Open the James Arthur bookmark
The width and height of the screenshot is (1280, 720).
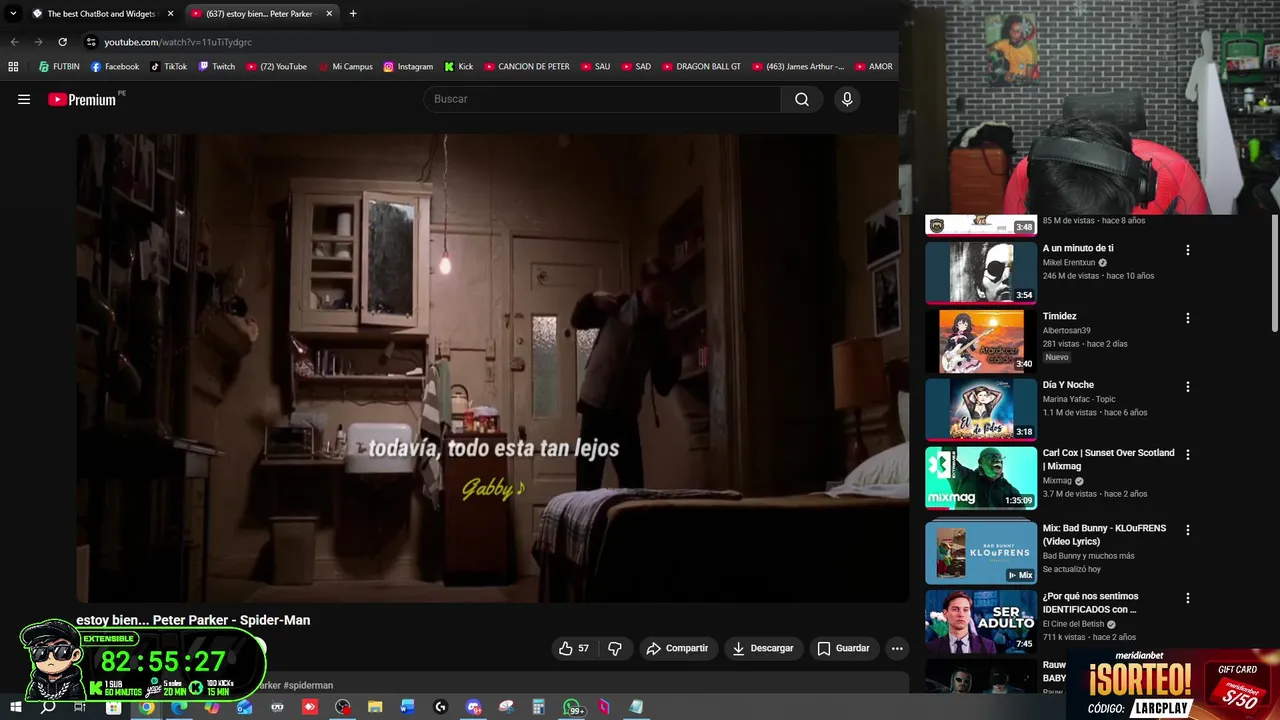click(x=797, y=67)
